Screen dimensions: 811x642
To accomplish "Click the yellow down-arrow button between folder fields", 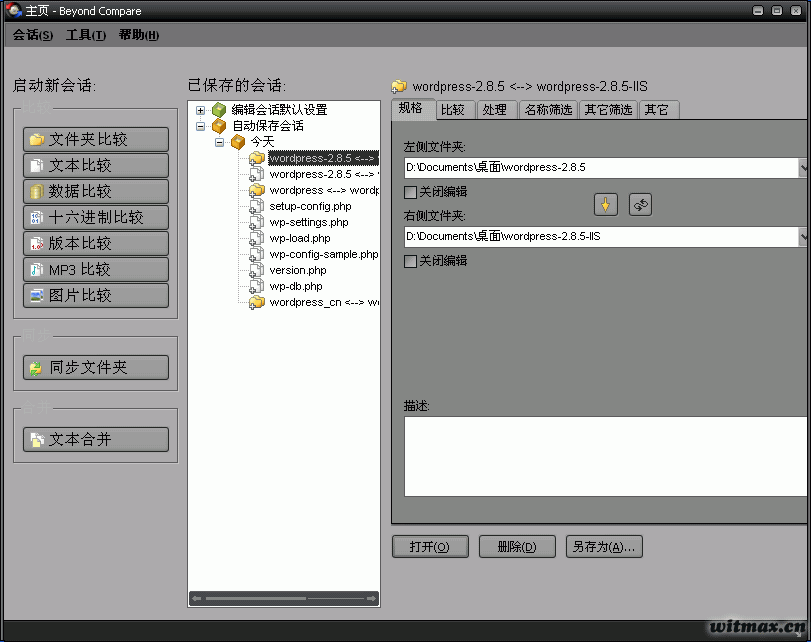I will point(606,205).
